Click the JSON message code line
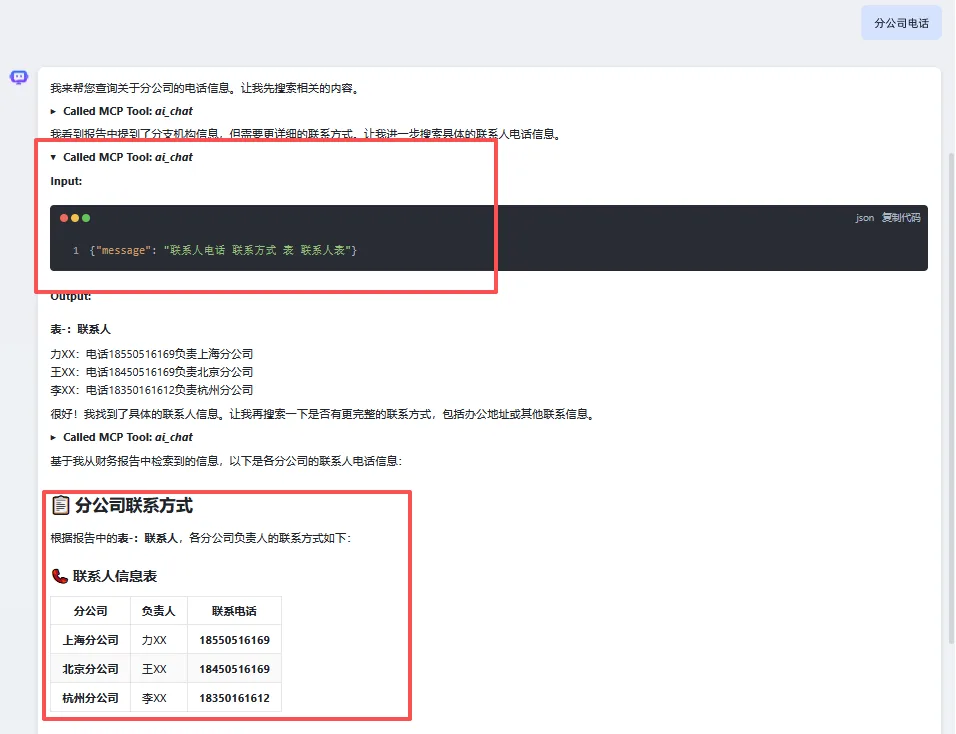The height and width of the screenshot is (734, 956). tap(223, 250)
